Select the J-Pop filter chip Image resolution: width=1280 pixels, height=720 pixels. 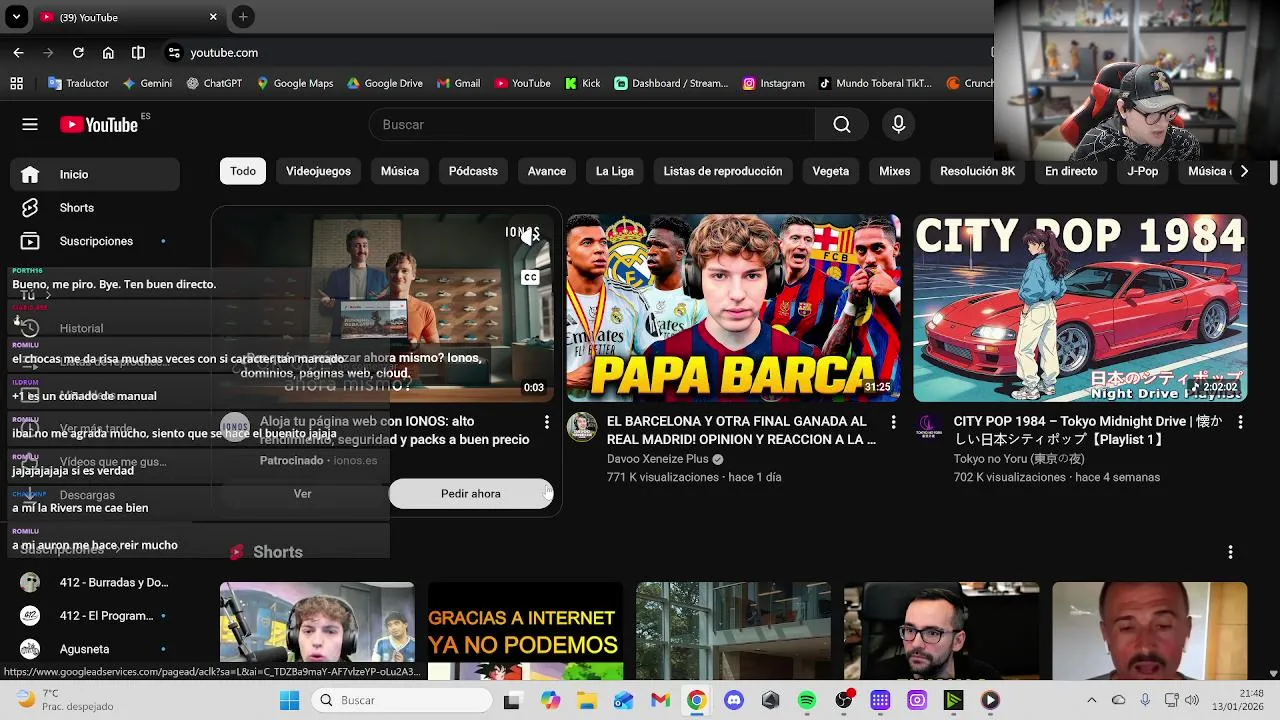coord(1143,171)
